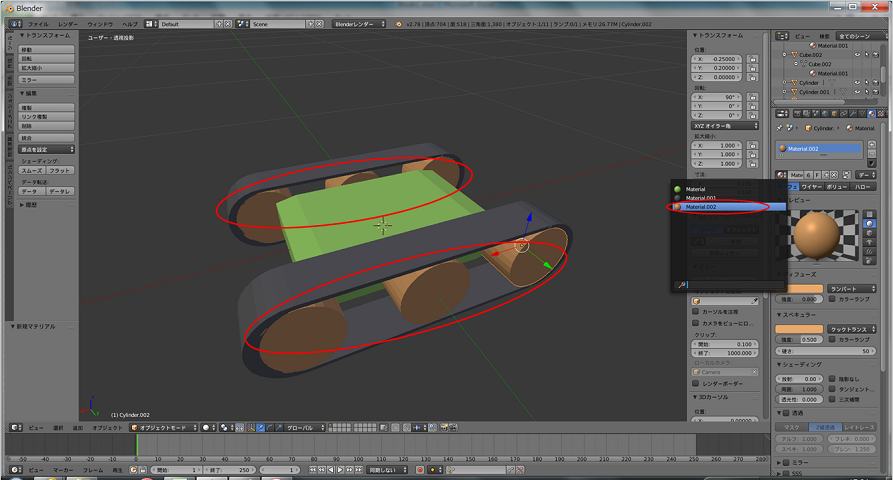
Task: Enable the diffuse color ramp checkbox
Action: click(833, 298)
